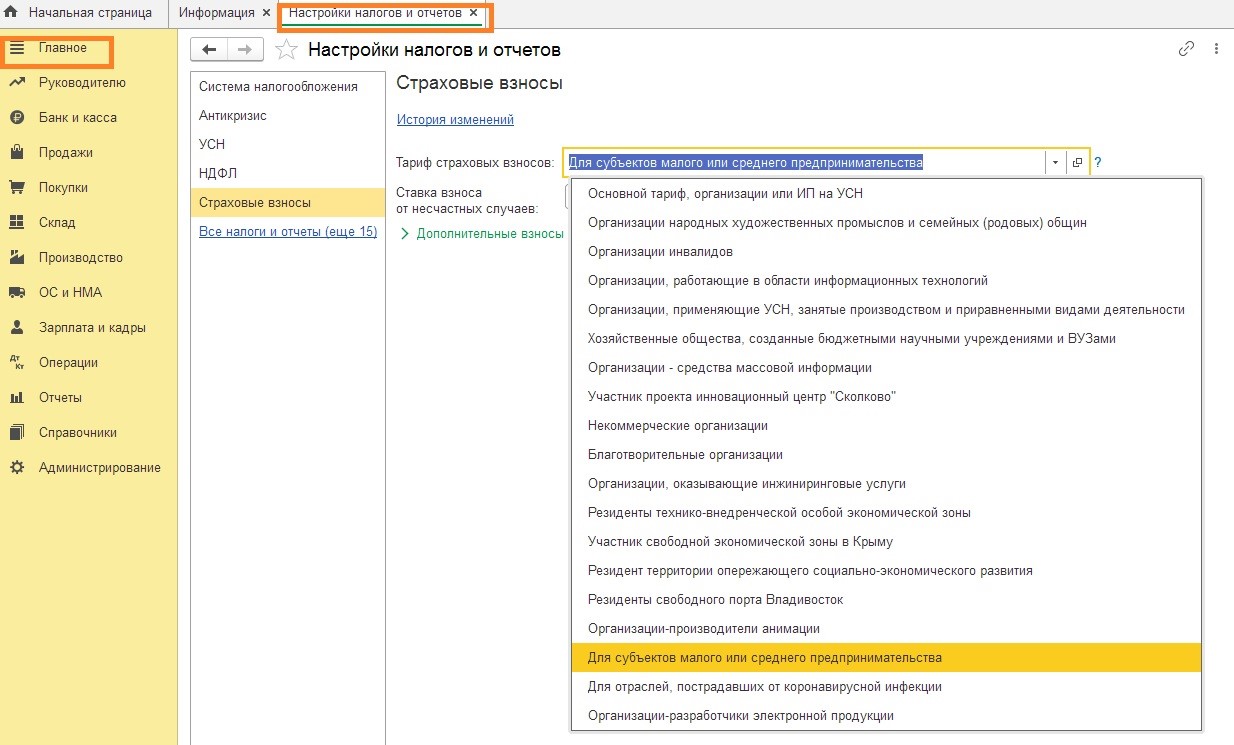Choose the Сколково innovation center participant option

[886, 397]
